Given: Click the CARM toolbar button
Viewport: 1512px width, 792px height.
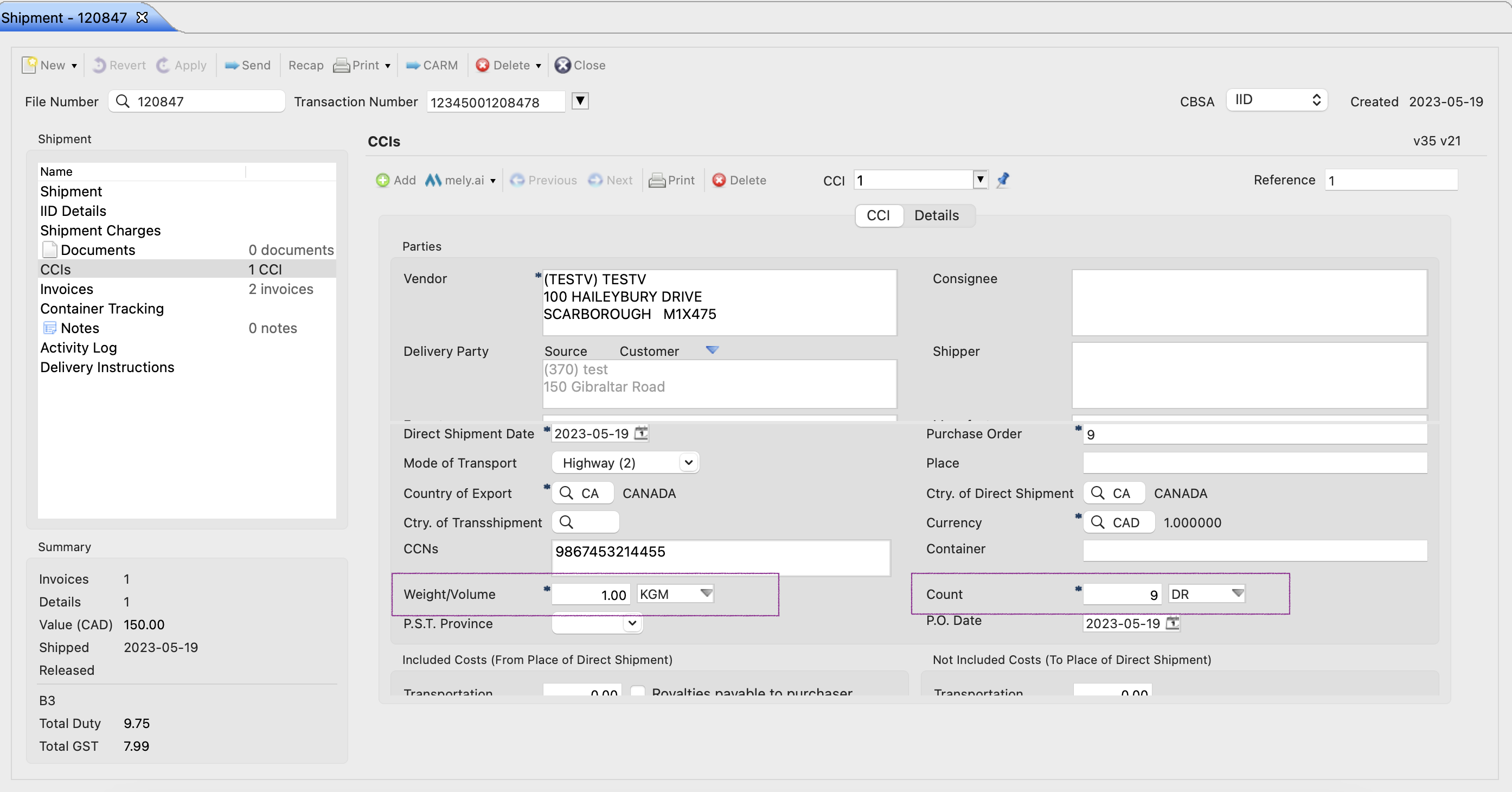Looking at the screenshot, I should click(431, 65).
